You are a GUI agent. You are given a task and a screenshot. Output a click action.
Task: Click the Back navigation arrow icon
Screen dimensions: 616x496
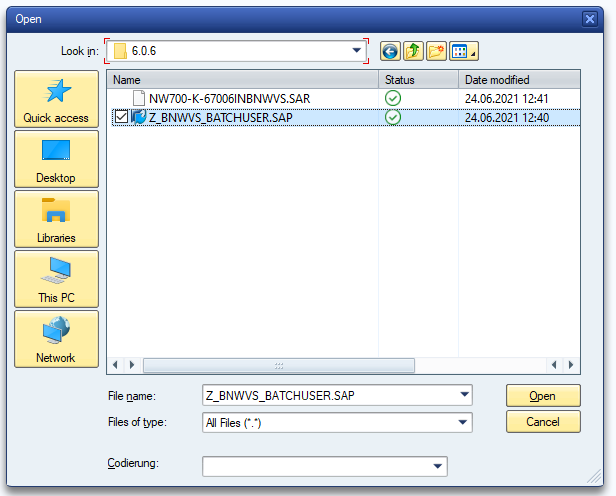pos(388,51)
